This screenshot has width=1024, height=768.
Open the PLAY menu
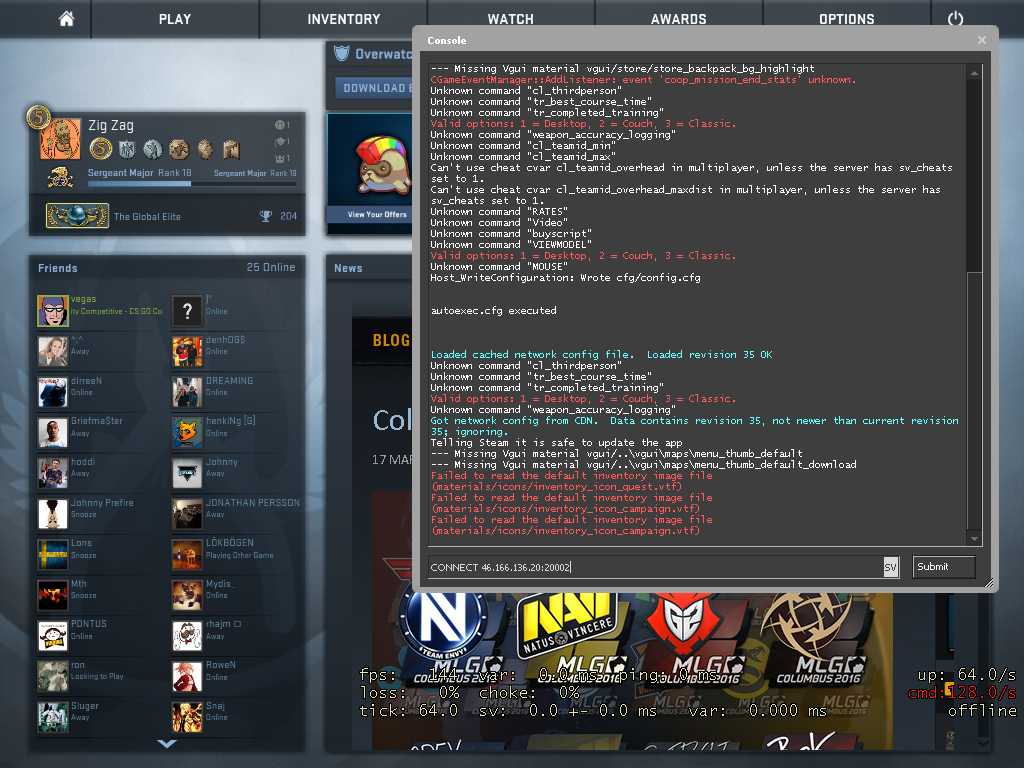(x=175, y=19)
